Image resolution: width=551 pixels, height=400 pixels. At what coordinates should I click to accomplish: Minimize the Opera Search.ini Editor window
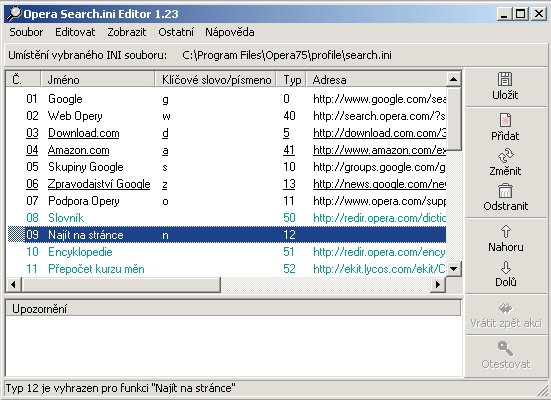pyautogui.click(x=504, y=14)
